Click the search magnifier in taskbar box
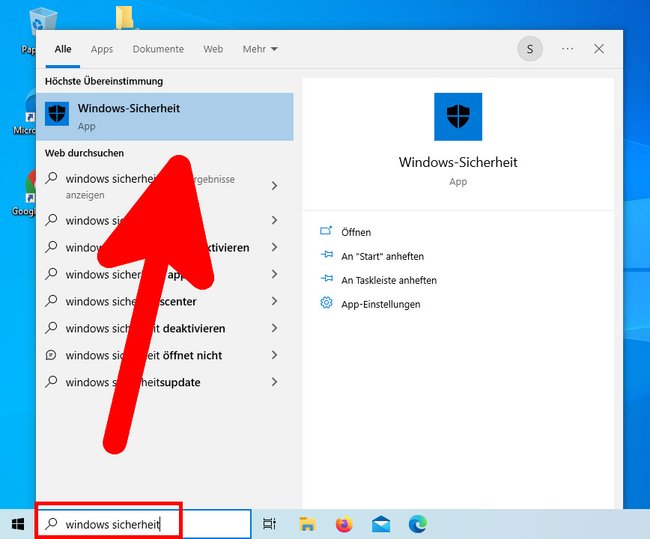Image resolution: width=650 pixels, height=539 pixels. [x=51, y=524]
